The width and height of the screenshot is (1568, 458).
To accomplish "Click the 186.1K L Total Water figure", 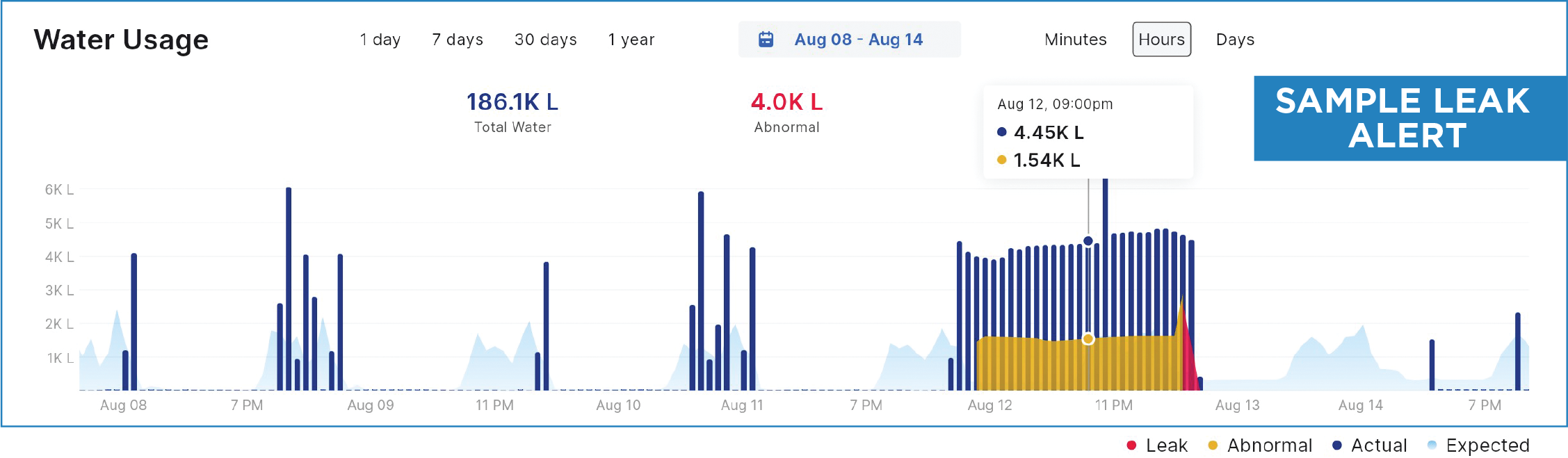I will click(512, 102).
